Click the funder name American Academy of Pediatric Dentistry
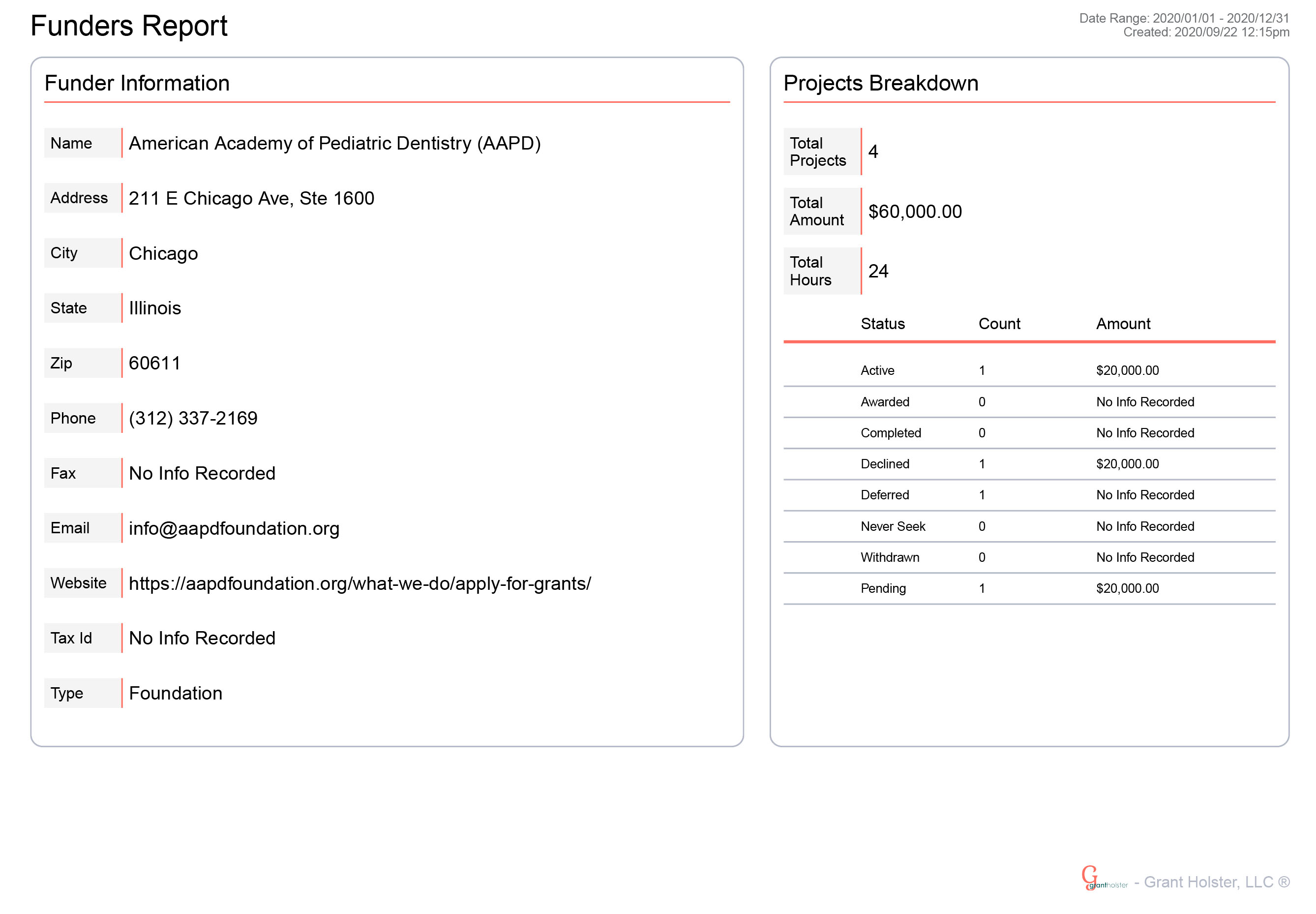Screen dimensions: 1316x914 click(334, 143)
